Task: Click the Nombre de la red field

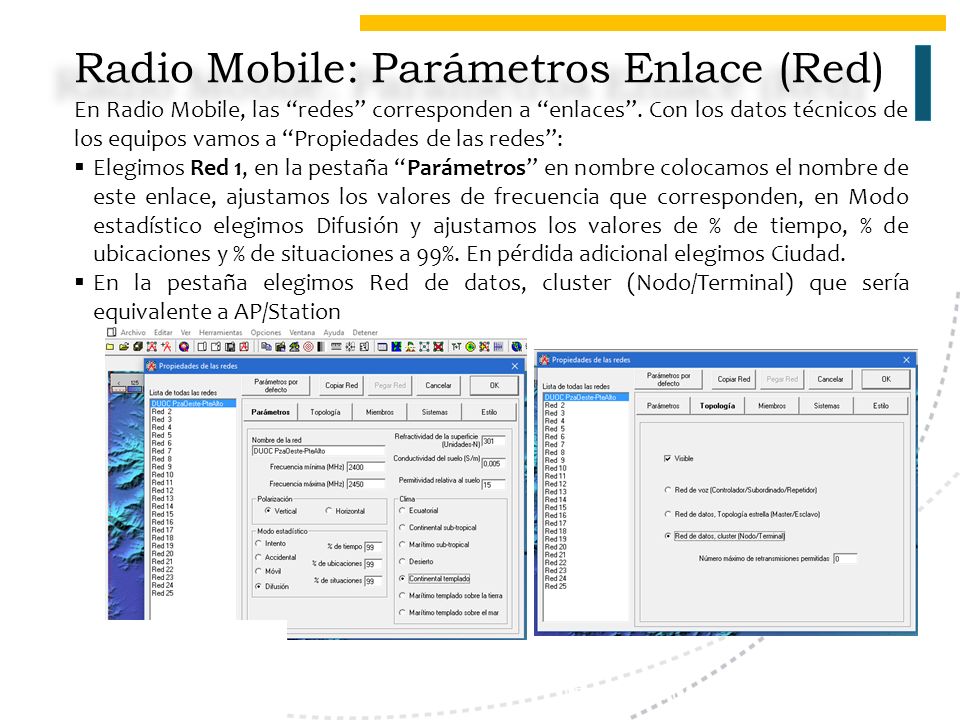Action: pyautogui.click(x=318, y=451)
